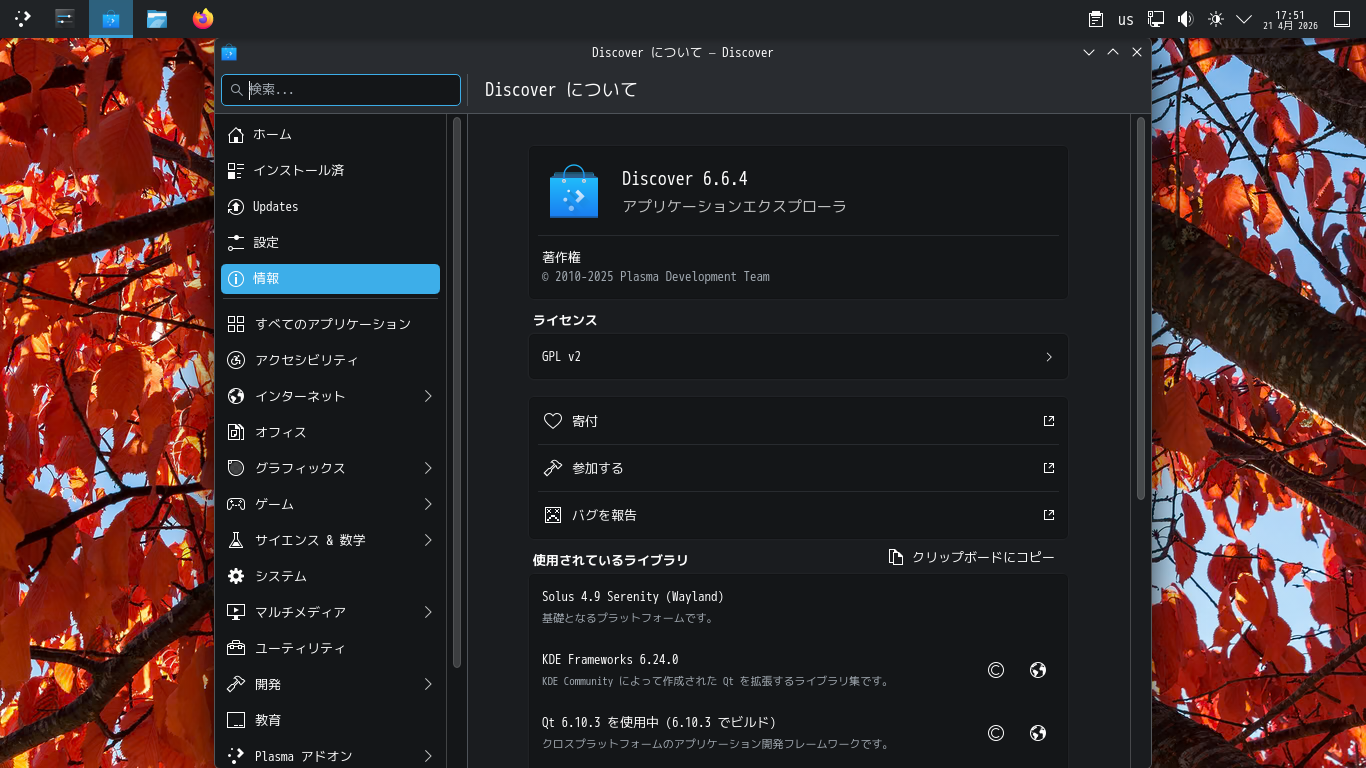Open the Updates page

330,207
